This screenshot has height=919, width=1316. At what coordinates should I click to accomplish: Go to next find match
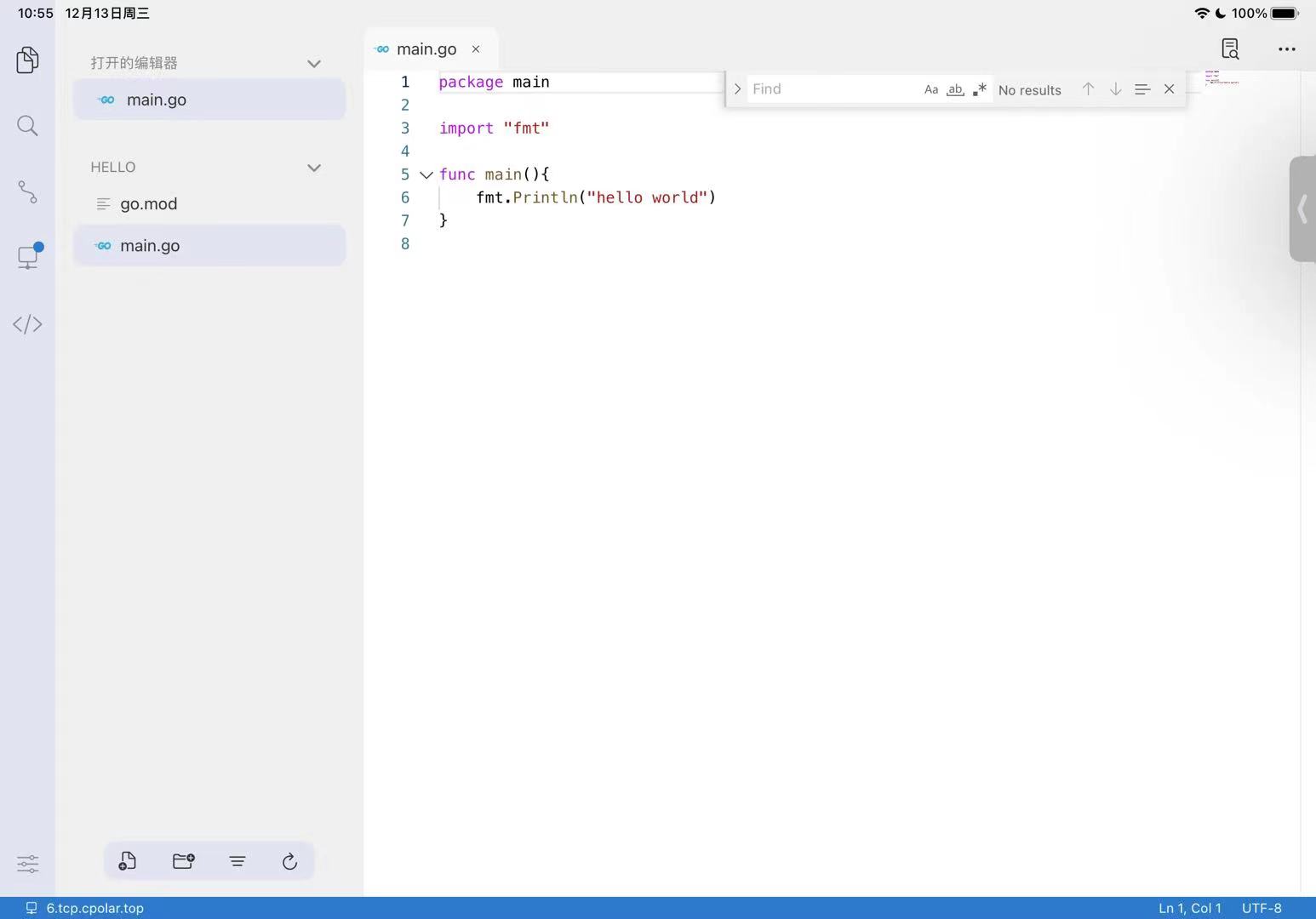click(1115, 88)
